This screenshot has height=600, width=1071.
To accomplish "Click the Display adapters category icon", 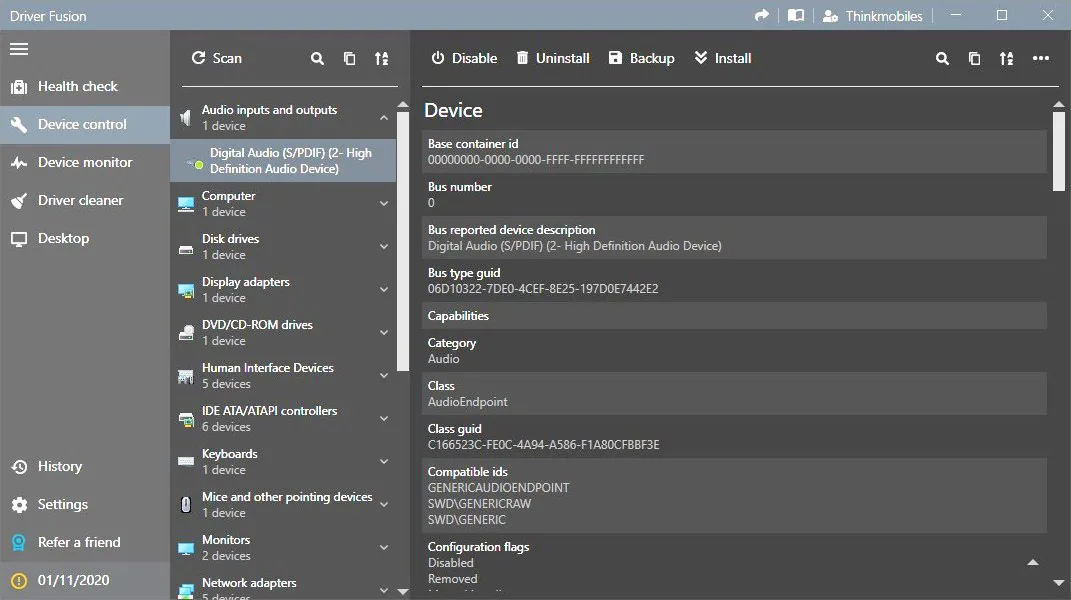I will click(186, 290).
